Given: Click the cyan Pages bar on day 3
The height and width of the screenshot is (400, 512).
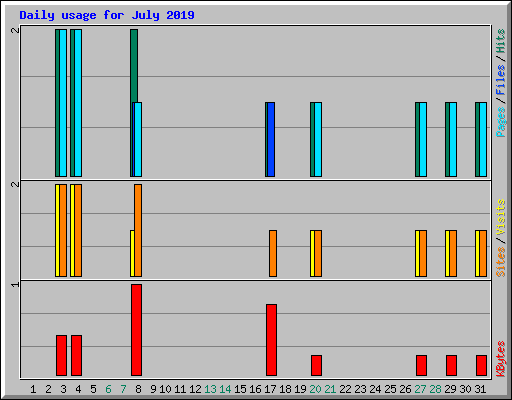Looking at the screenshot, I should pos(63,103).
